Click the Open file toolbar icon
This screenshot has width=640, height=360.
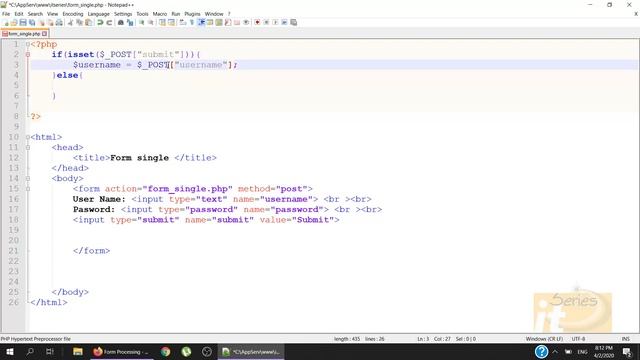coord(14,22)
